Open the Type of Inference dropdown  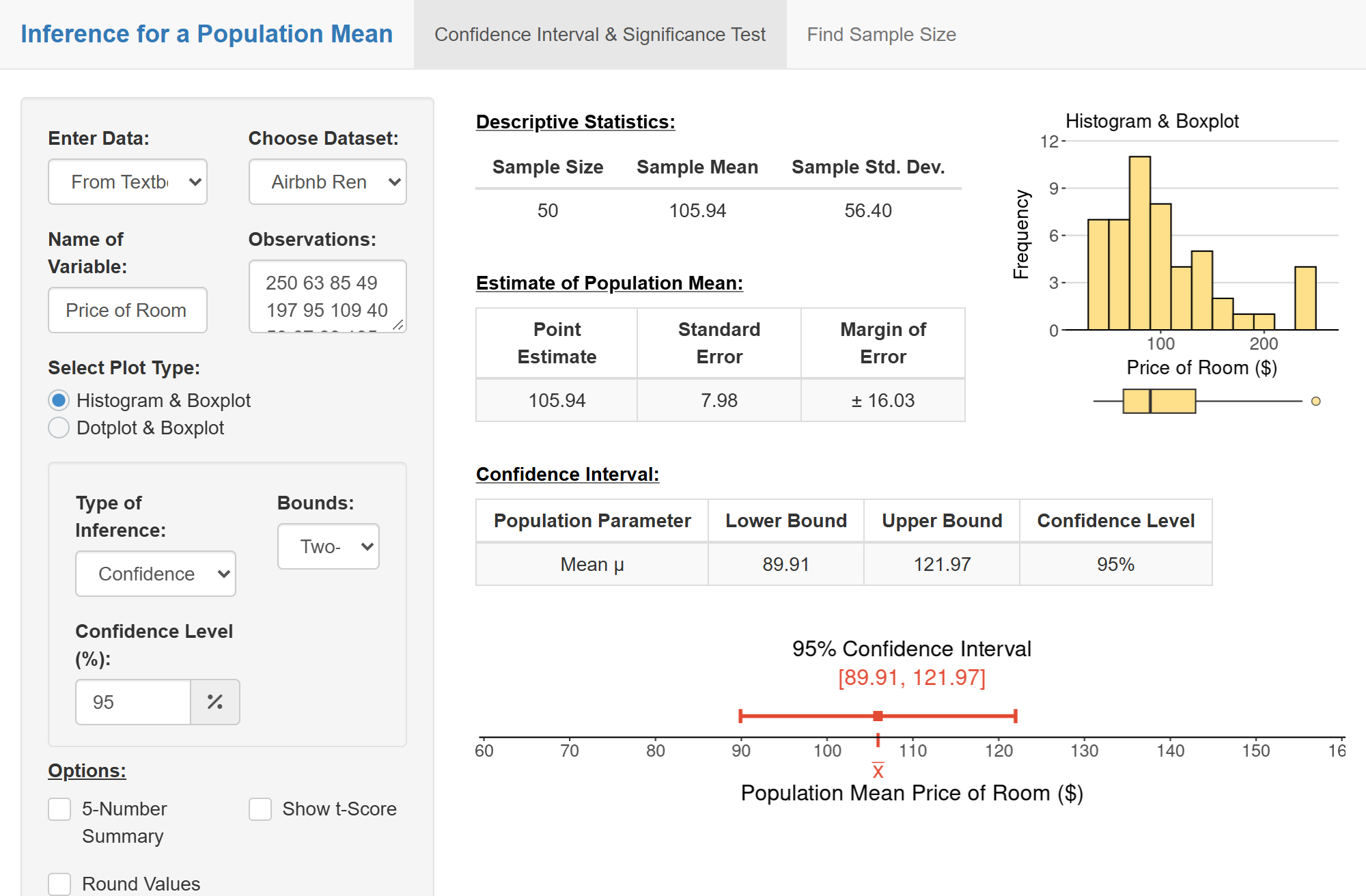tap(156, 574)
